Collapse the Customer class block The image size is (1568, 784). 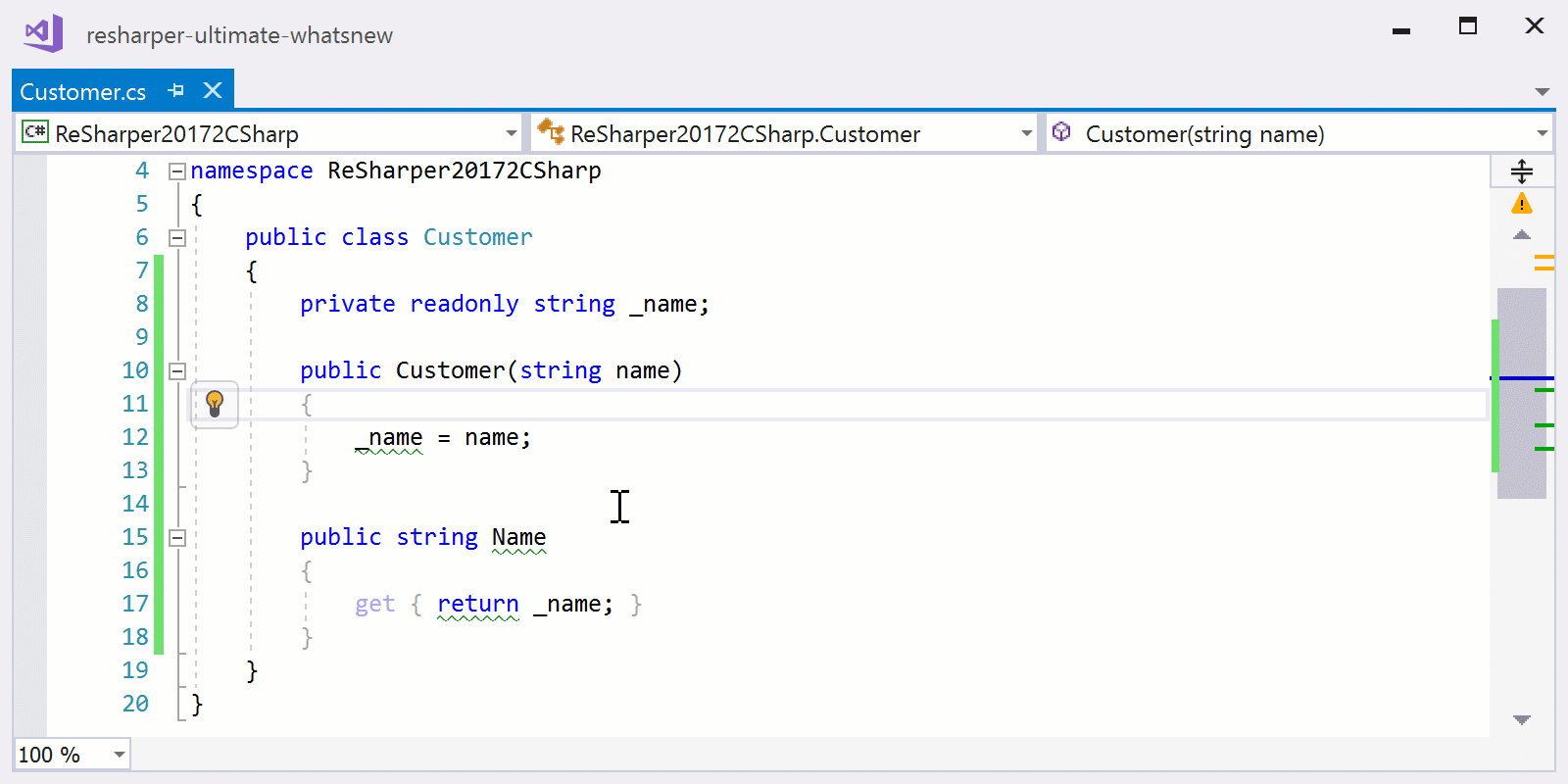(x=177, y=238)
